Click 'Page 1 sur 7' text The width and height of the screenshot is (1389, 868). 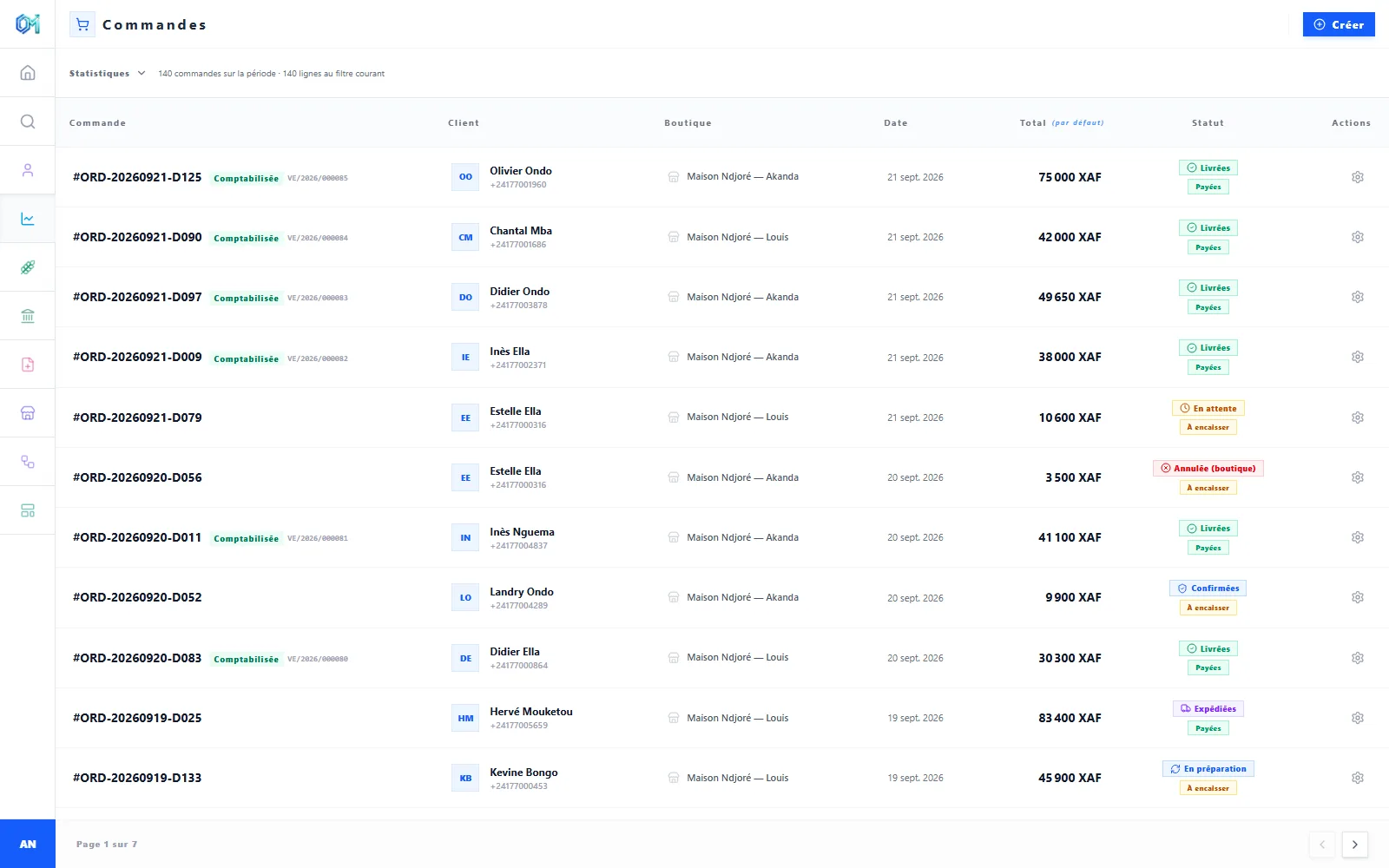tap(107, 845)
